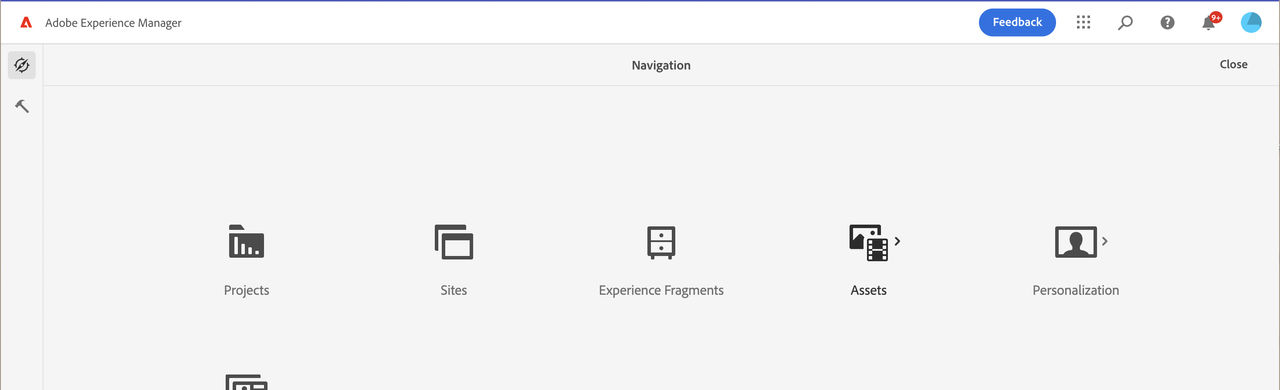The height and width of the screenshot is (390, 1280).
Task: Open the help question mark icon
Action: pos(1167,22)
